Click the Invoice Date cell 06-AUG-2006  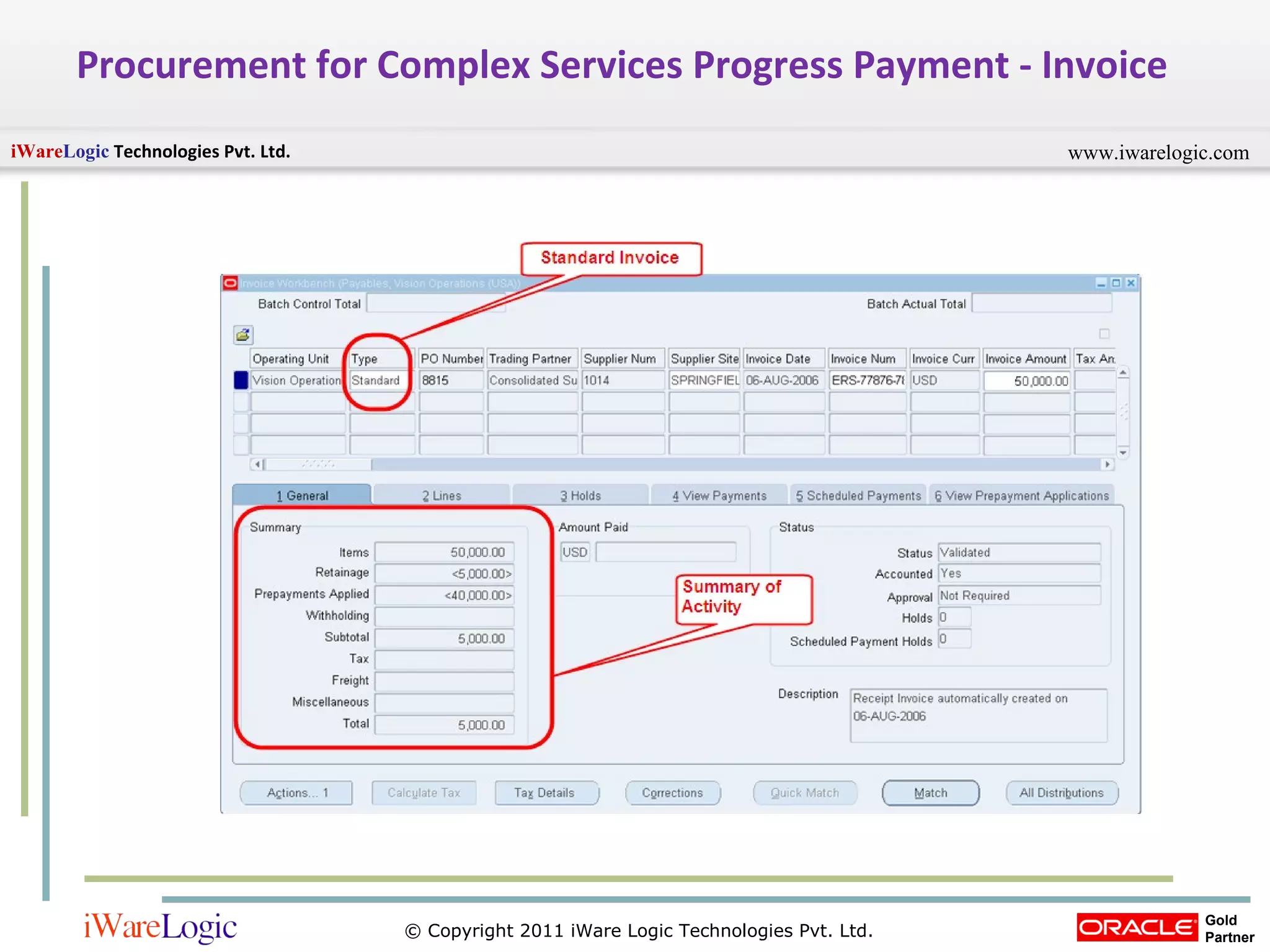[x=784, y=380]
